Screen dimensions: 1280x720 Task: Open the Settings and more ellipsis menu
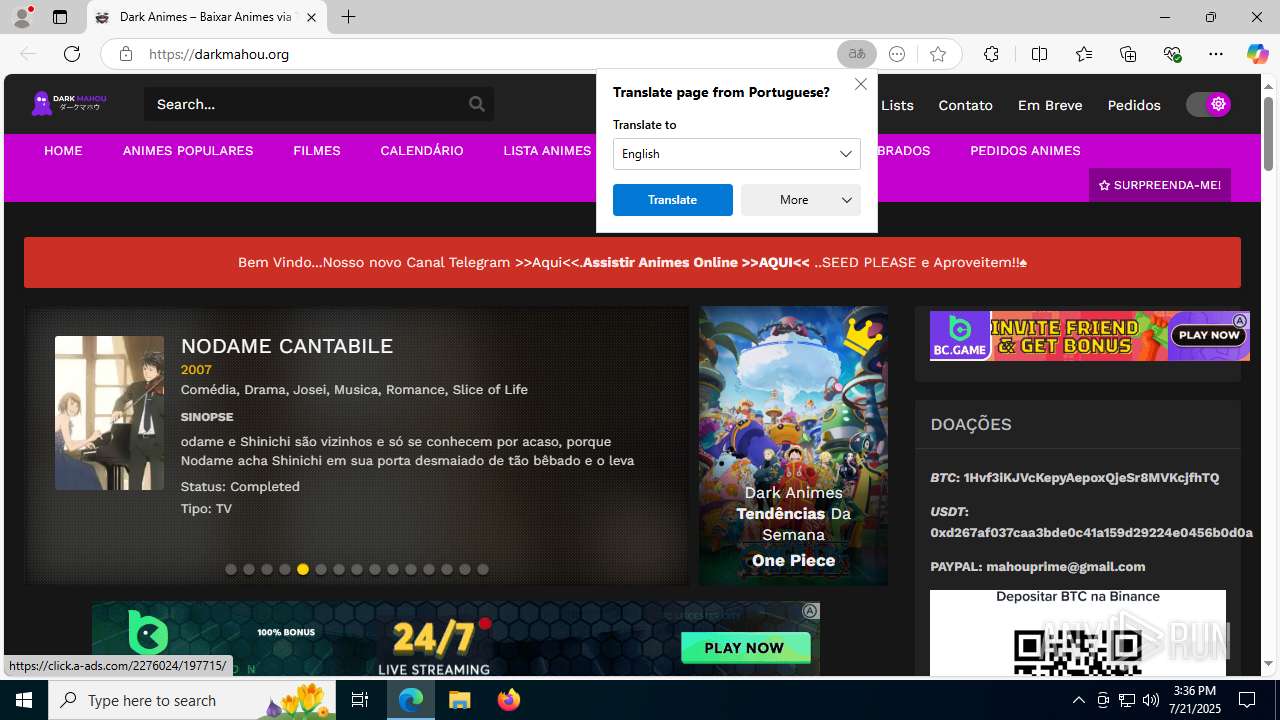tap(1216, 54)
